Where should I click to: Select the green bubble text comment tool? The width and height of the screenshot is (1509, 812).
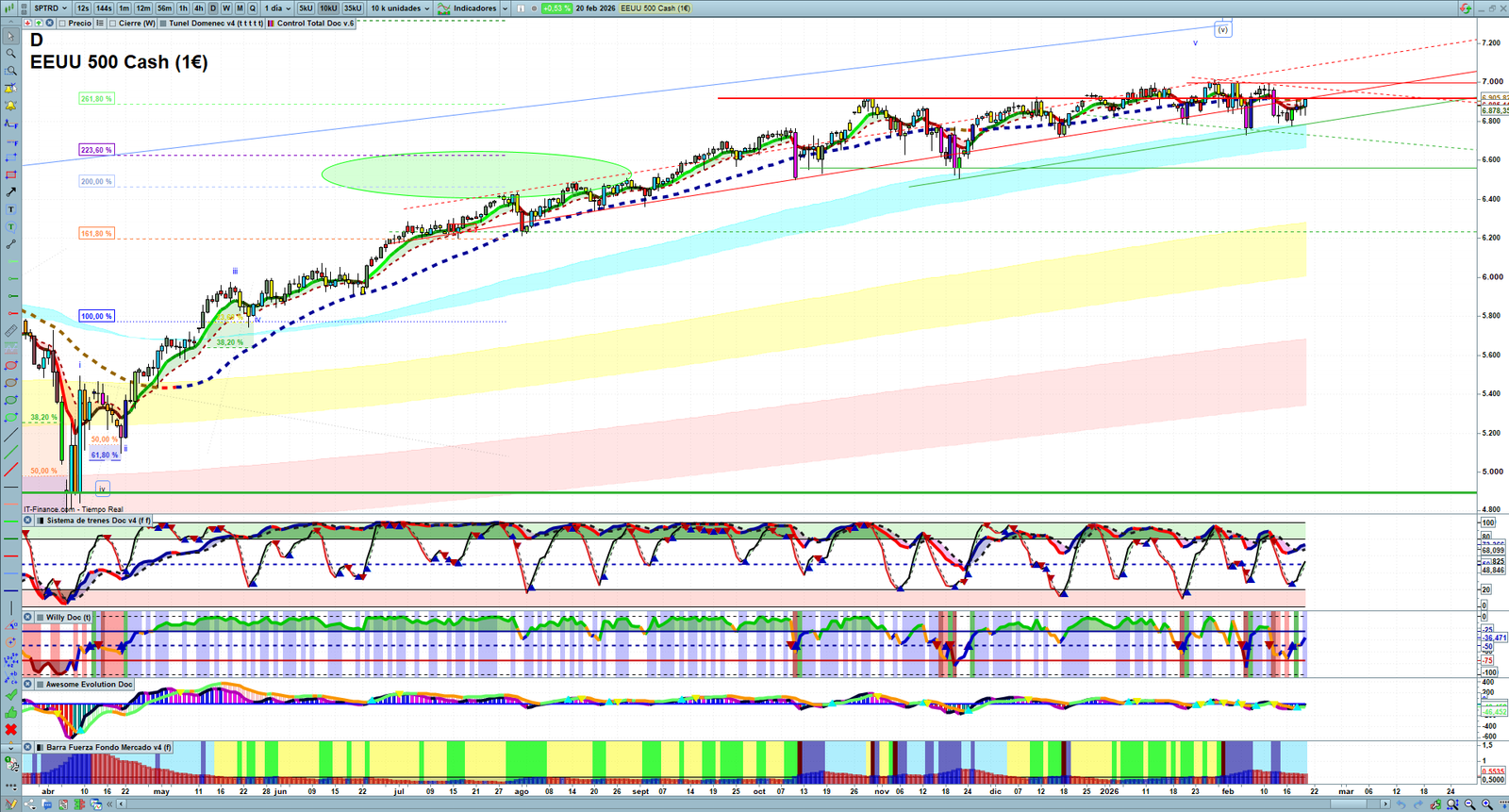(x=10, y=226)
